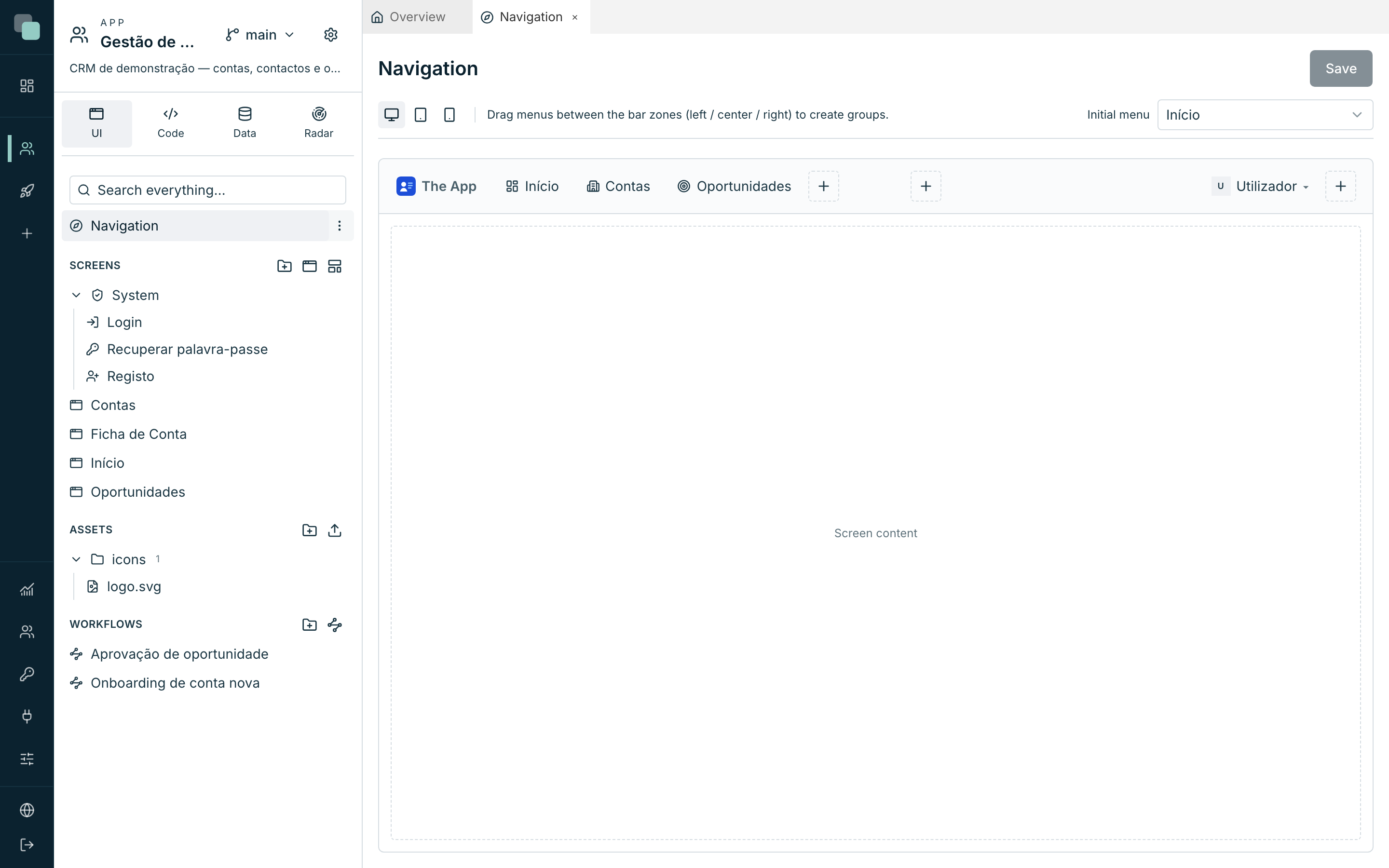Click The App brand in nav bar

point(436,186)
